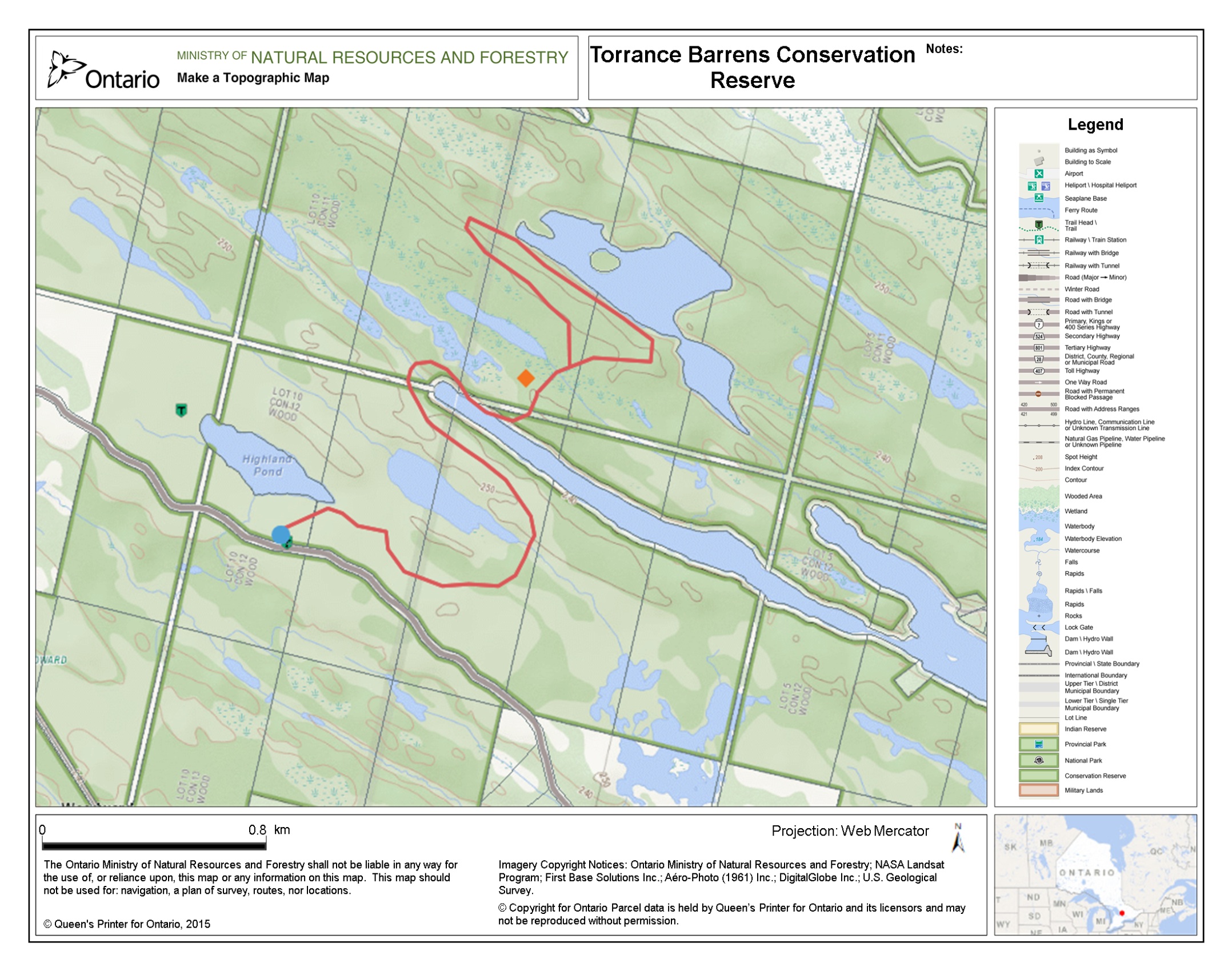Click the blocked passage road symbol in the legend

pos(1038,394)
